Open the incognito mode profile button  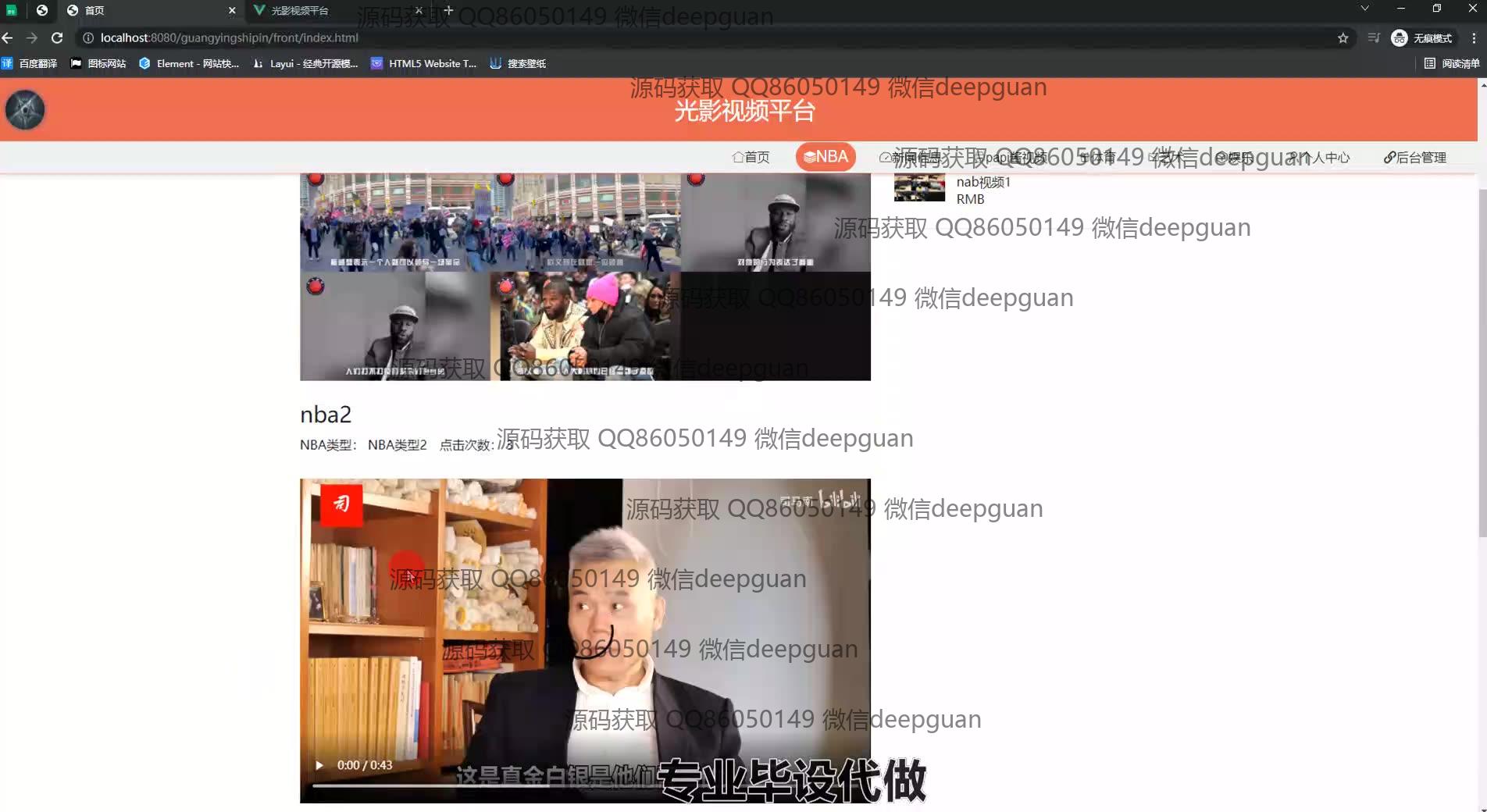pos(1422,37)
